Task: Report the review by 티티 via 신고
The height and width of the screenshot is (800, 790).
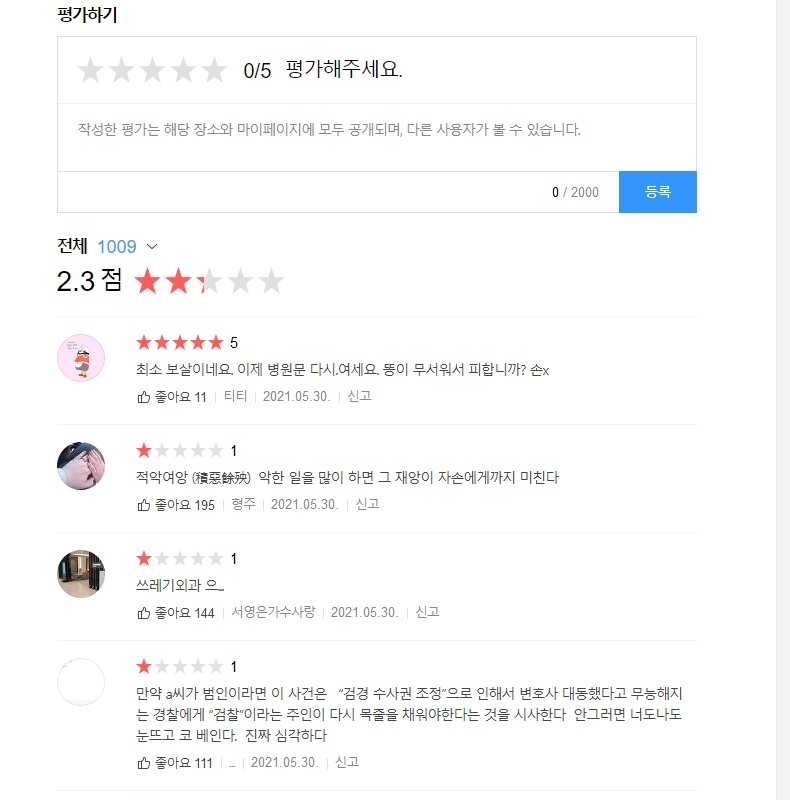Action: click(359, 397)
